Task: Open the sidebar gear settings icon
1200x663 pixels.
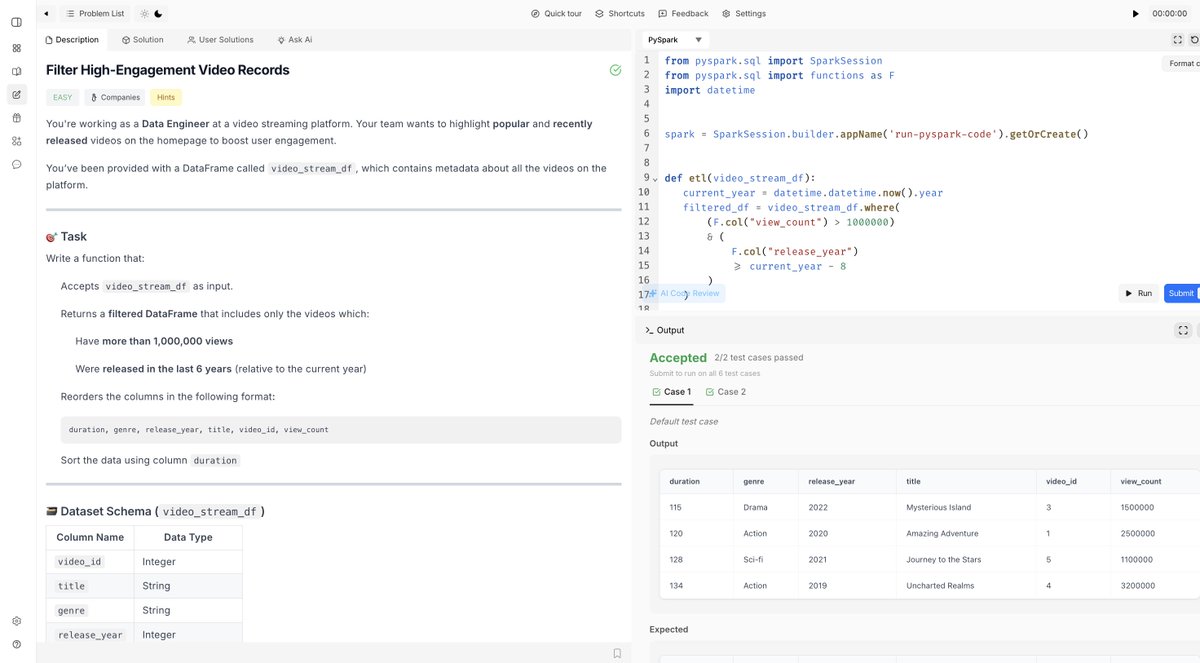Action: coord(16,621)
